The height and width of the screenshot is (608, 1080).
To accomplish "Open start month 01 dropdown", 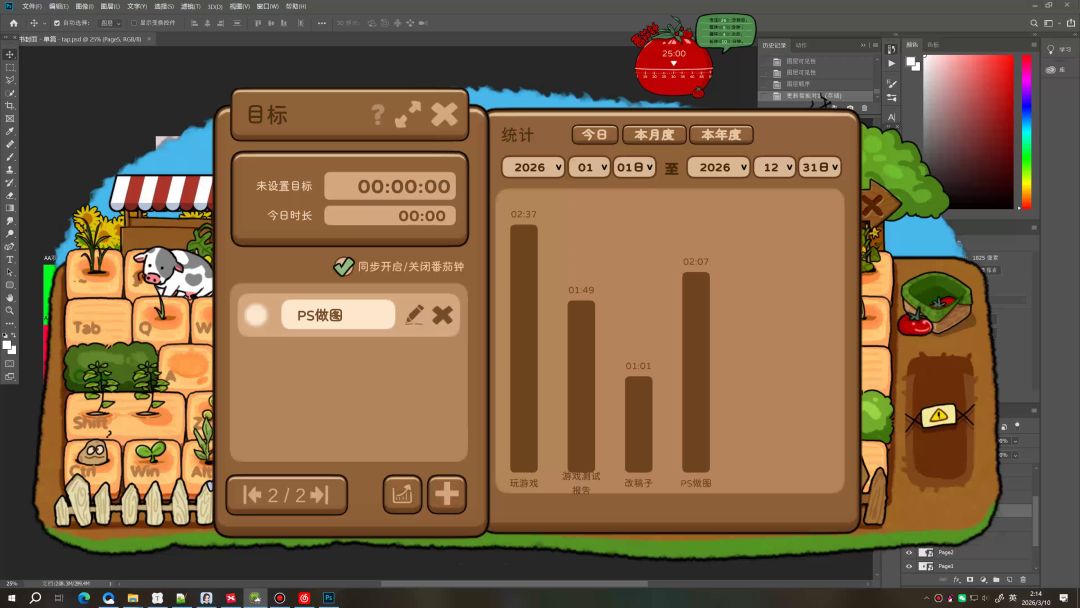I will (589, 167).
